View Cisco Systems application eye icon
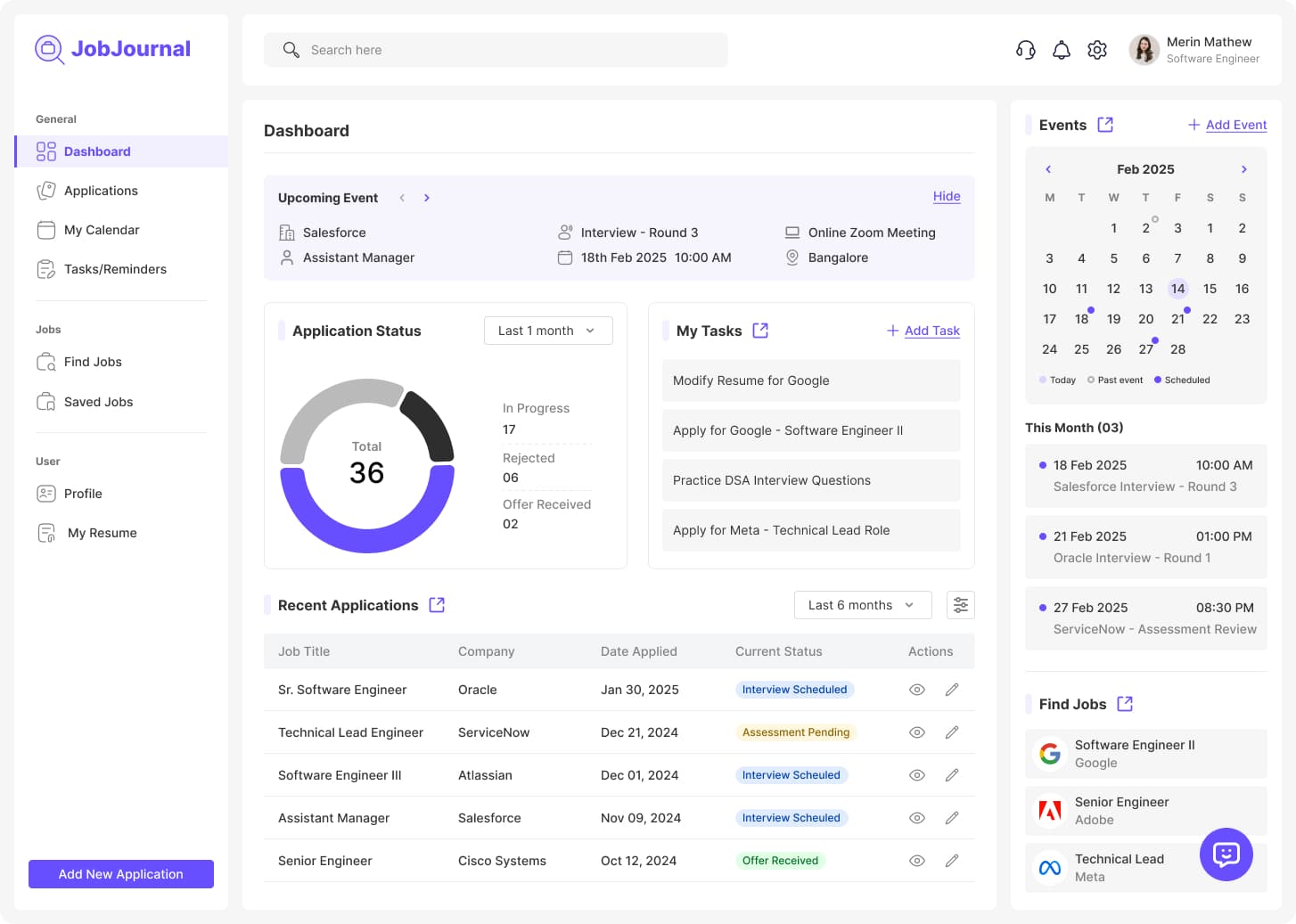1296x924 pixels. point(917,861)
